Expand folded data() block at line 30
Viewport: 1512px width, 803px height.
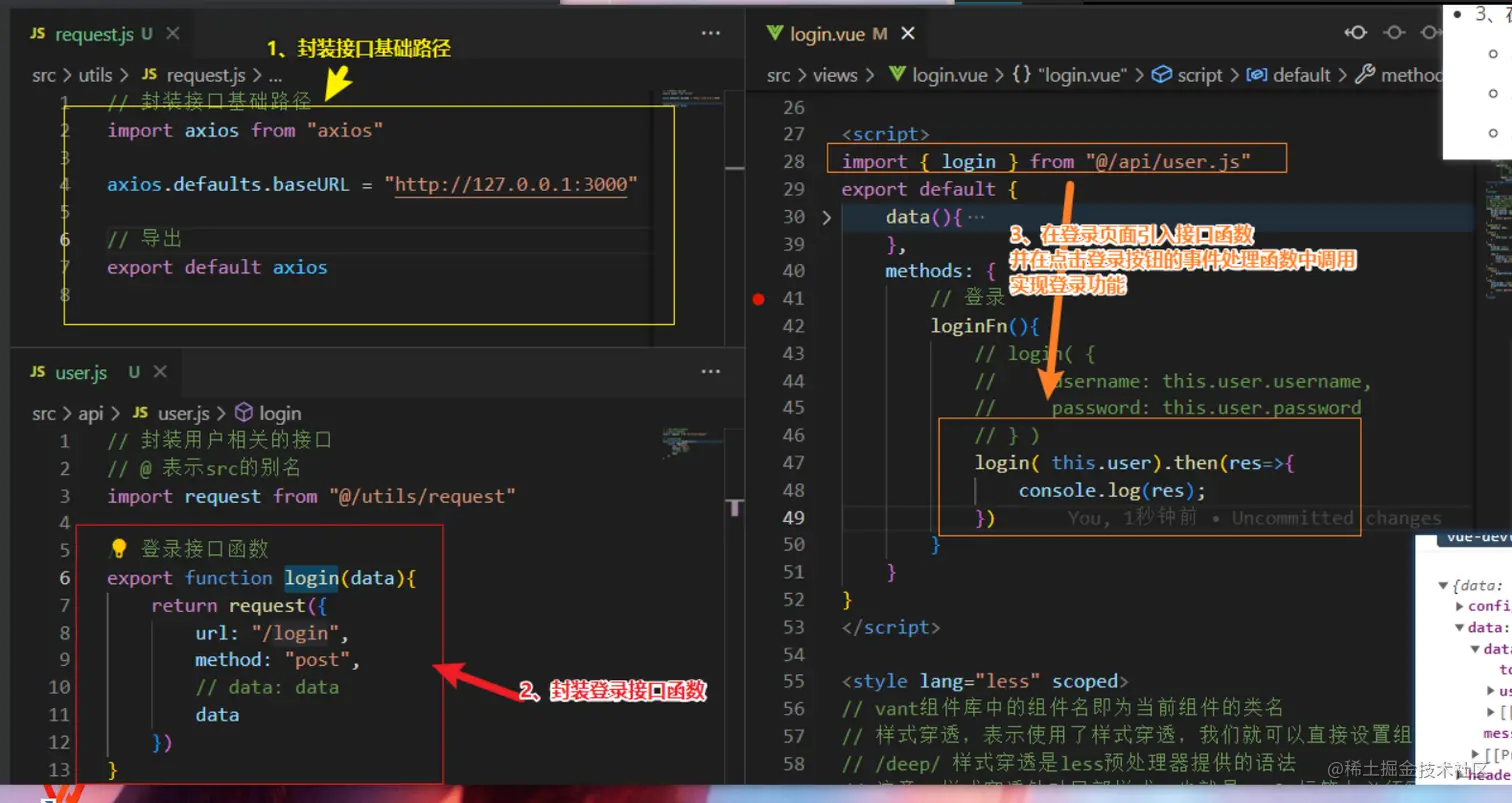(826, 217)
